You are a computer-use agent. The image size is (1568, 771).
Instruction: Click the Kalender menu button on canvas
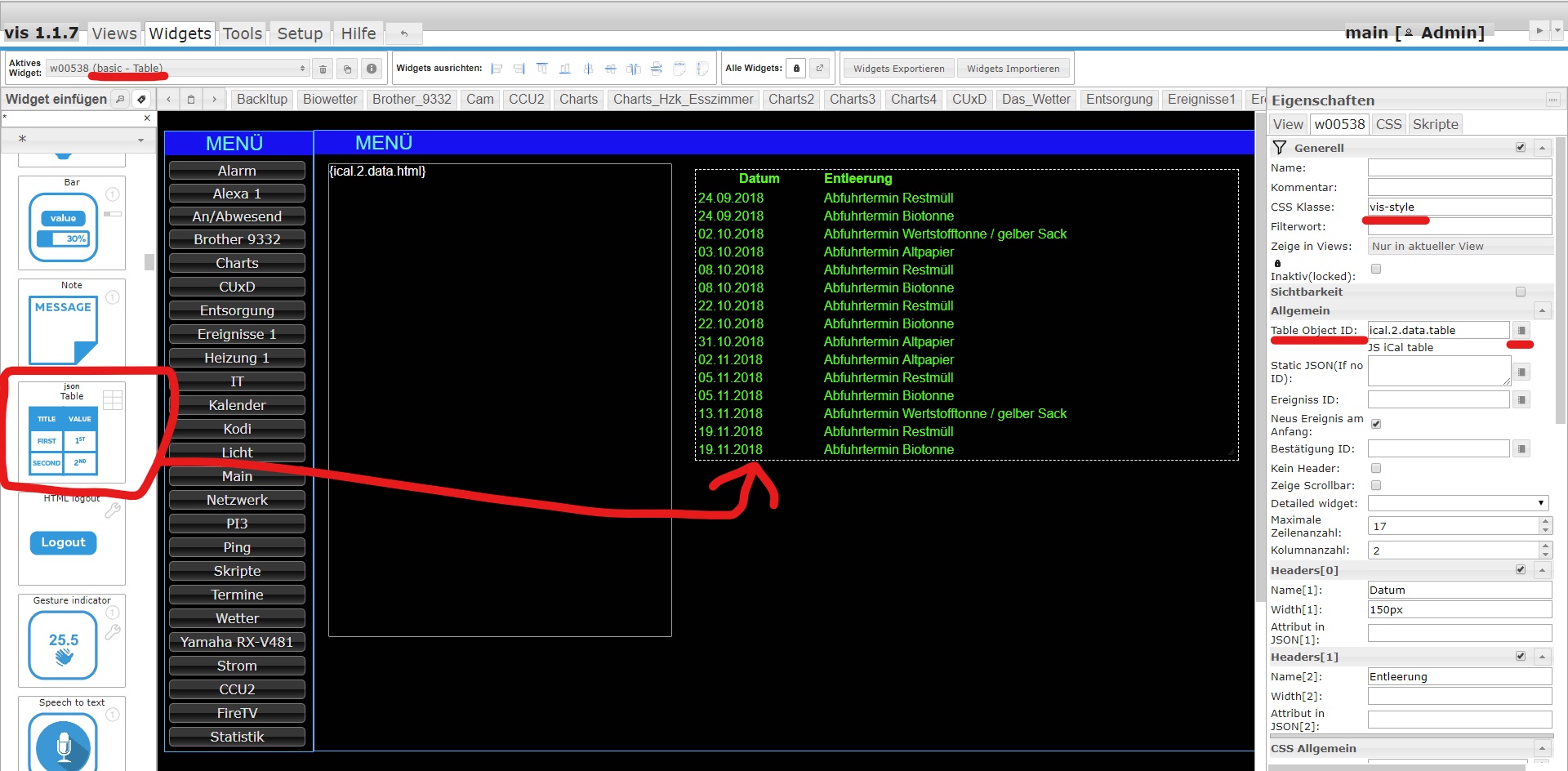pyautogui.click(x=237, y=405)
